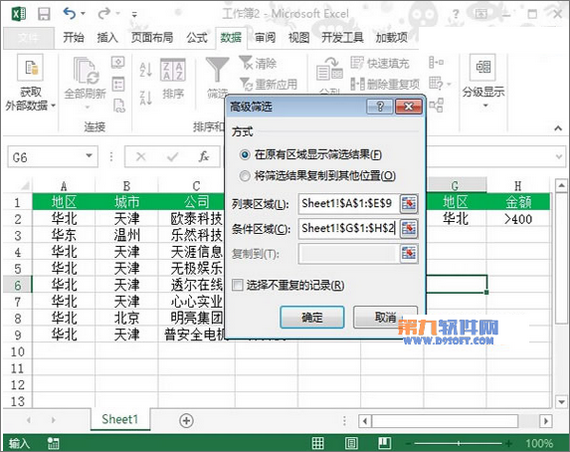Select cell H2 containing >400
This screenshot has height=452, width=570.
point(518,219)
